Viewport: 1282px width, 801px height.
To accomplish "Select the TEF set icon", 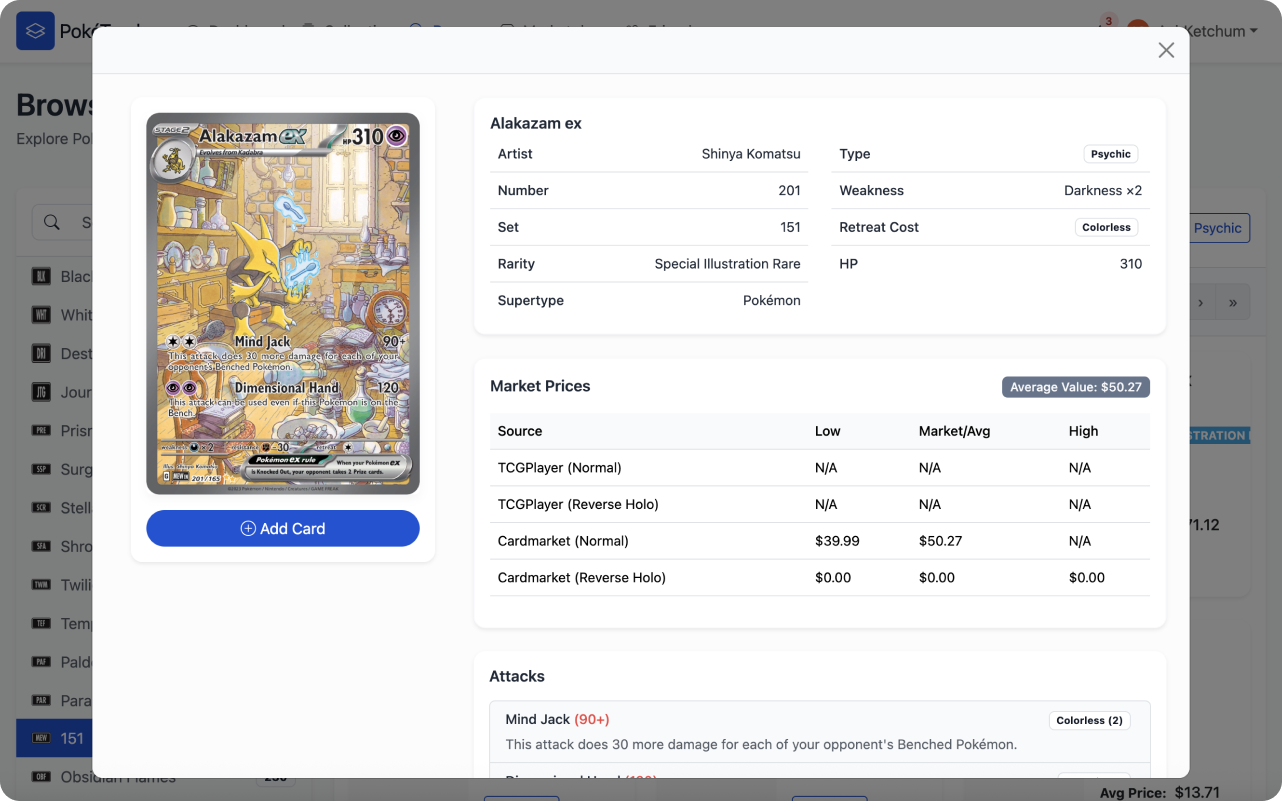I will point(42,623).
